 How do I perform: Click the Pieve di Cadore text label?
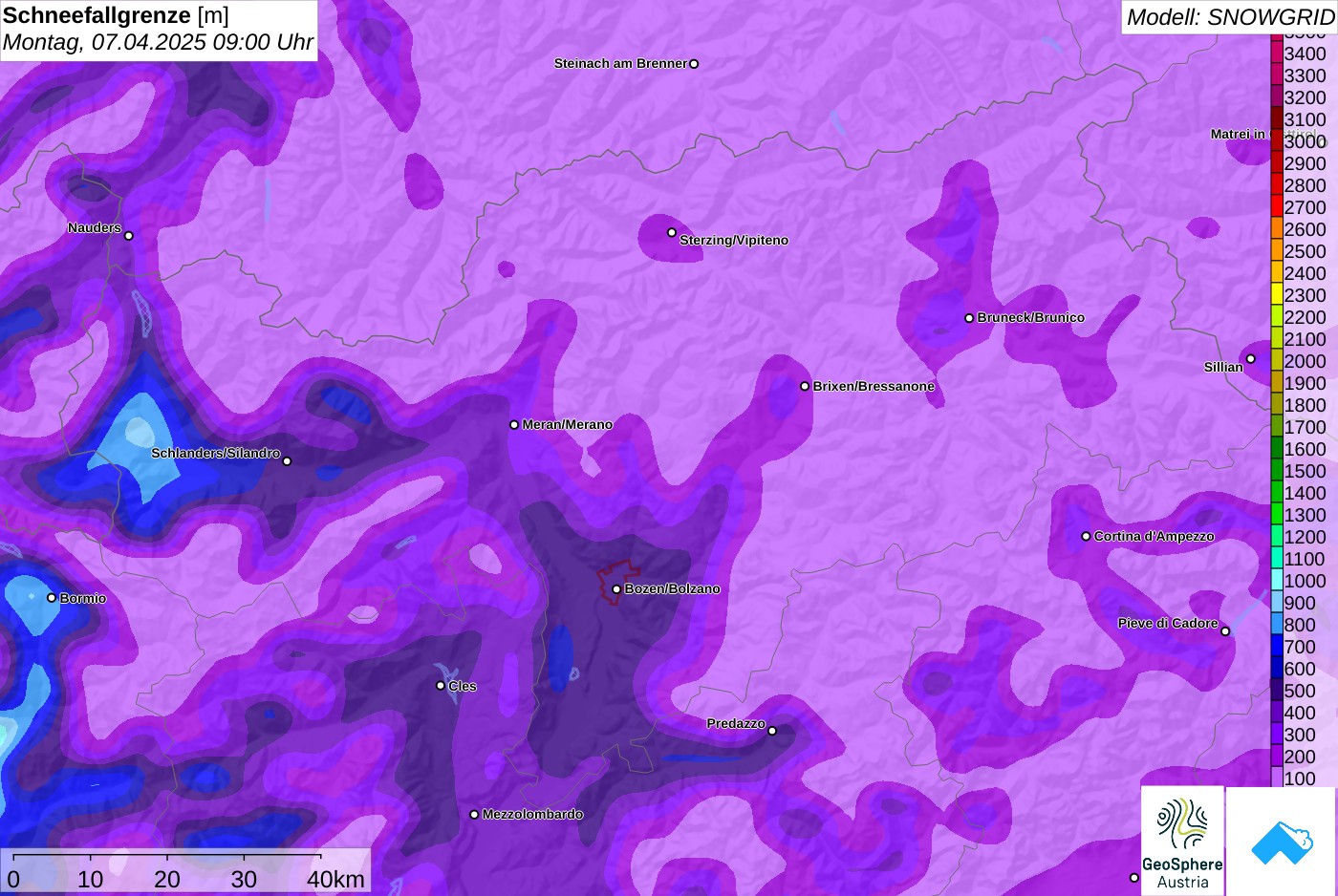pos(1168,624)
